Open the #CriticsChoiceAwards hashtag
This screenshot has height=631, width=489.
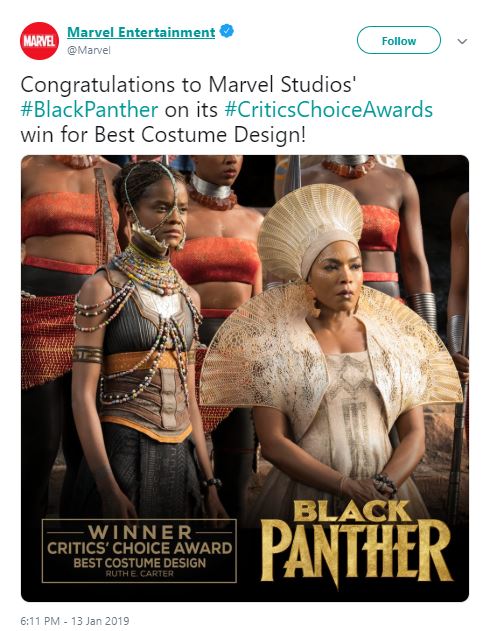coord(328,109)
